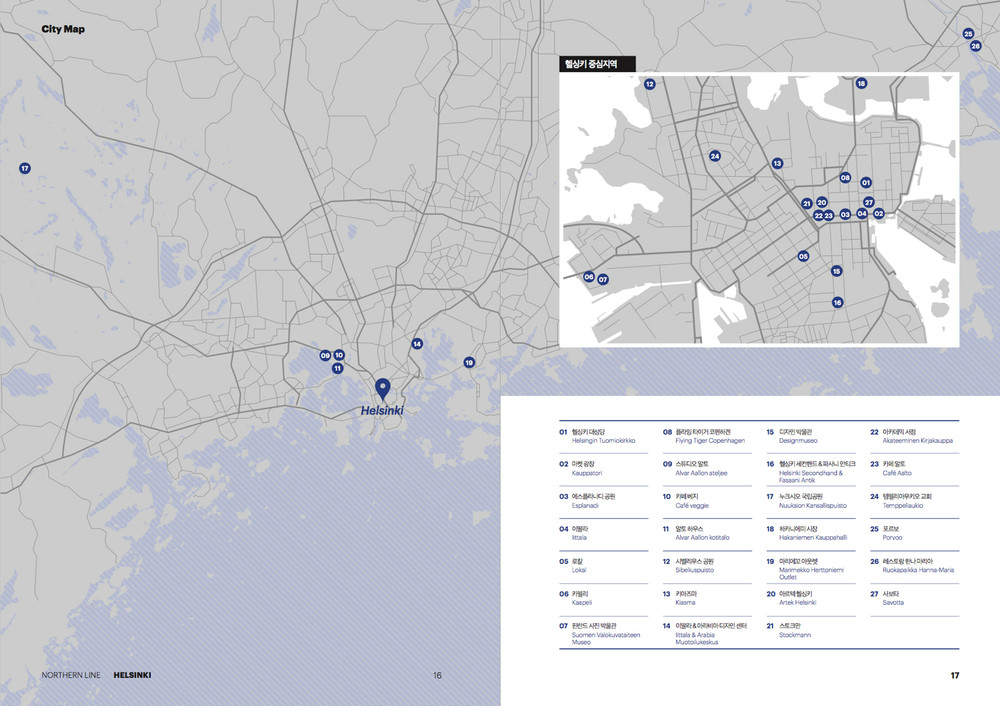Click map marker 05 in the inset map
1000x706 pixels.
[803, 256]
